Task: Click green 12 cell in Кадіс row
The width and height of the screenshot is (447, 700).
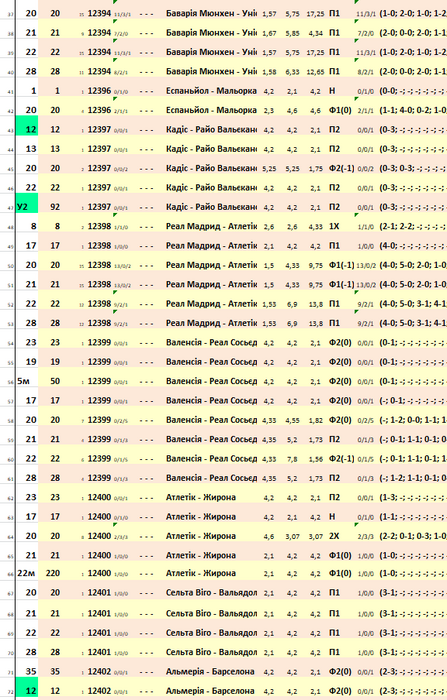Action: 27,129
